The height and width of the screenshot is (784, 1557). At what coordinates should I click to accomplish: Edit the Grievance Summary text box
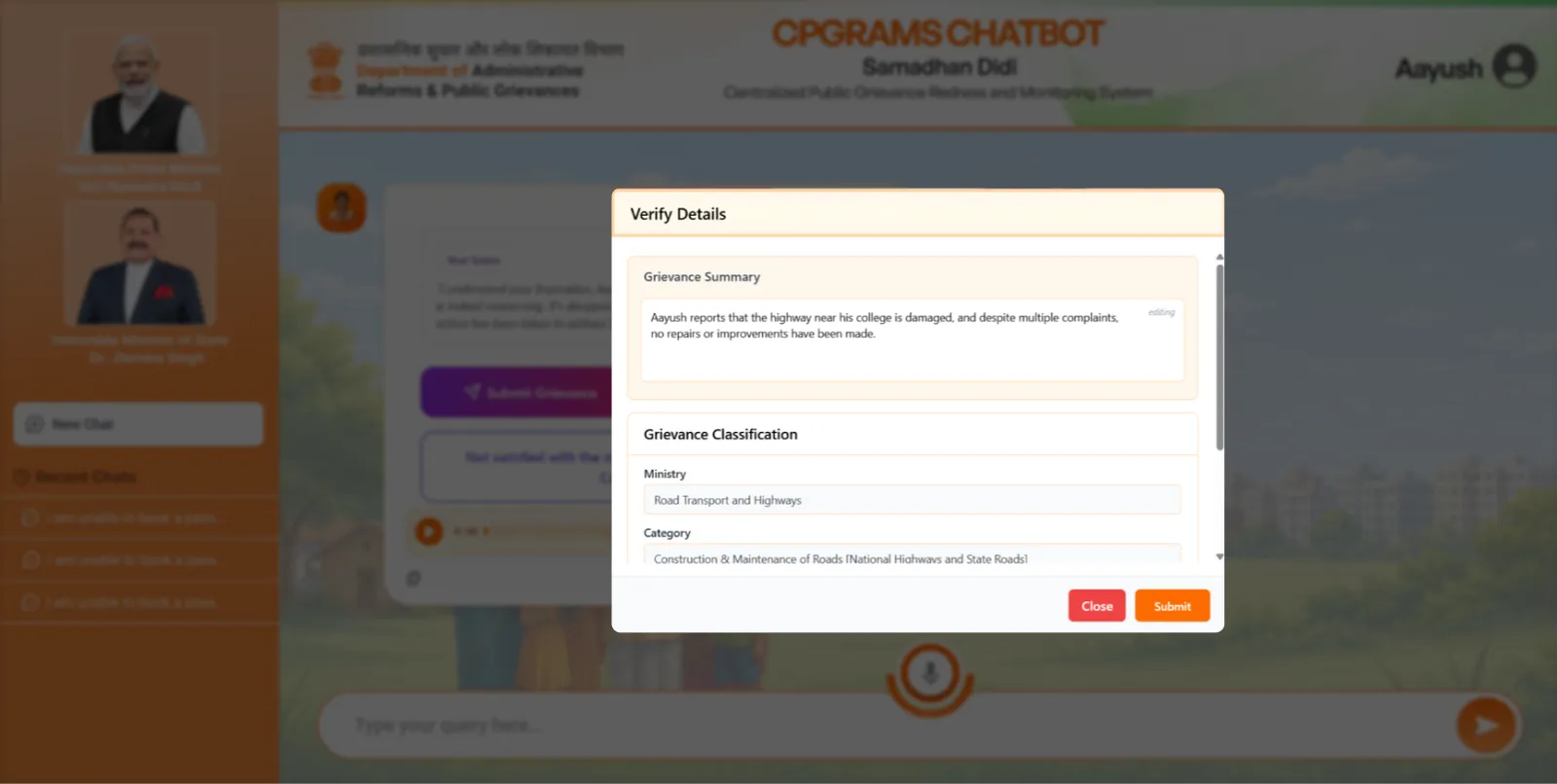click(912, 339)
